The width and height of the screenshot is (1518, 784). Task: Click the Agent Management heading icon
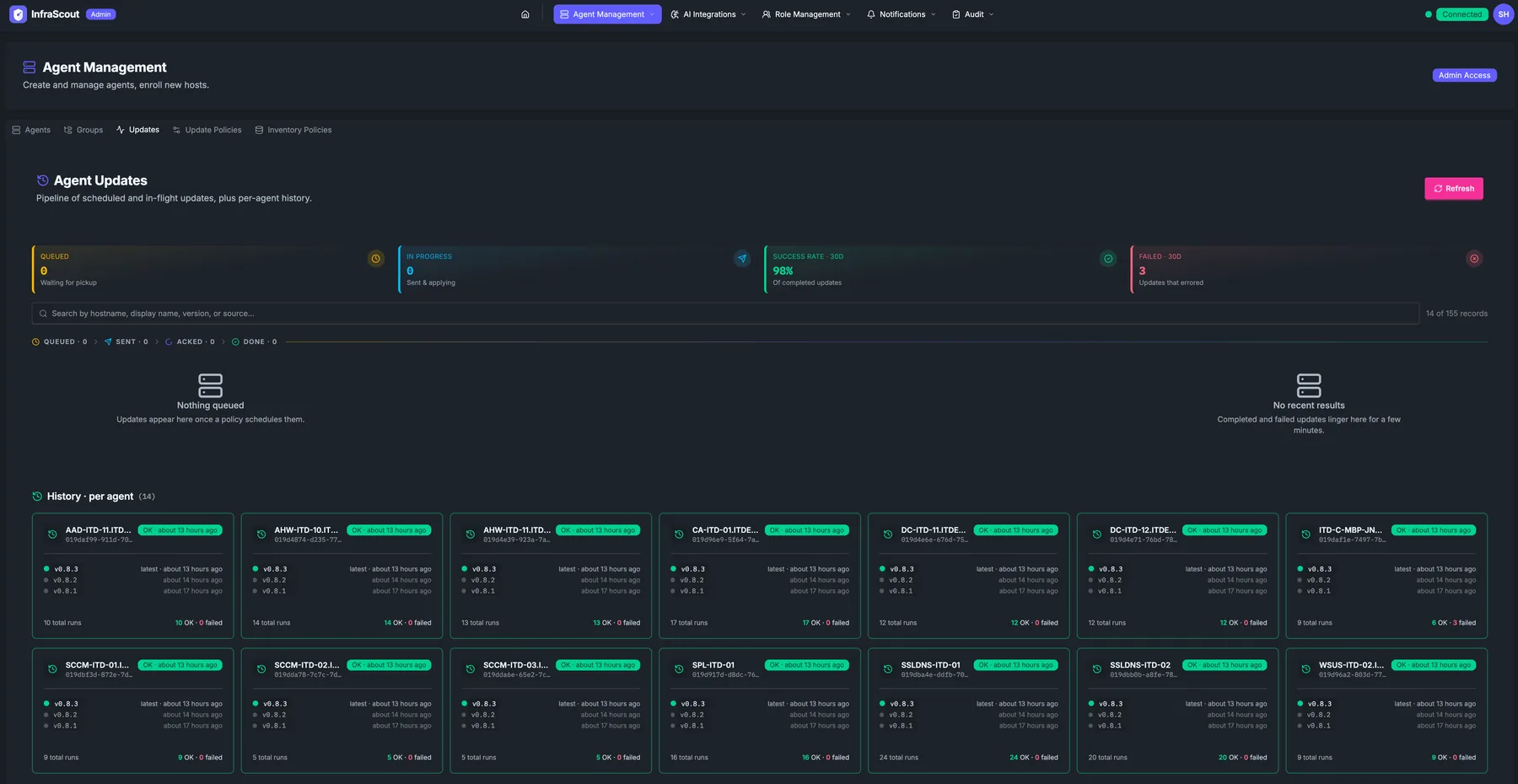pos(30,67)
